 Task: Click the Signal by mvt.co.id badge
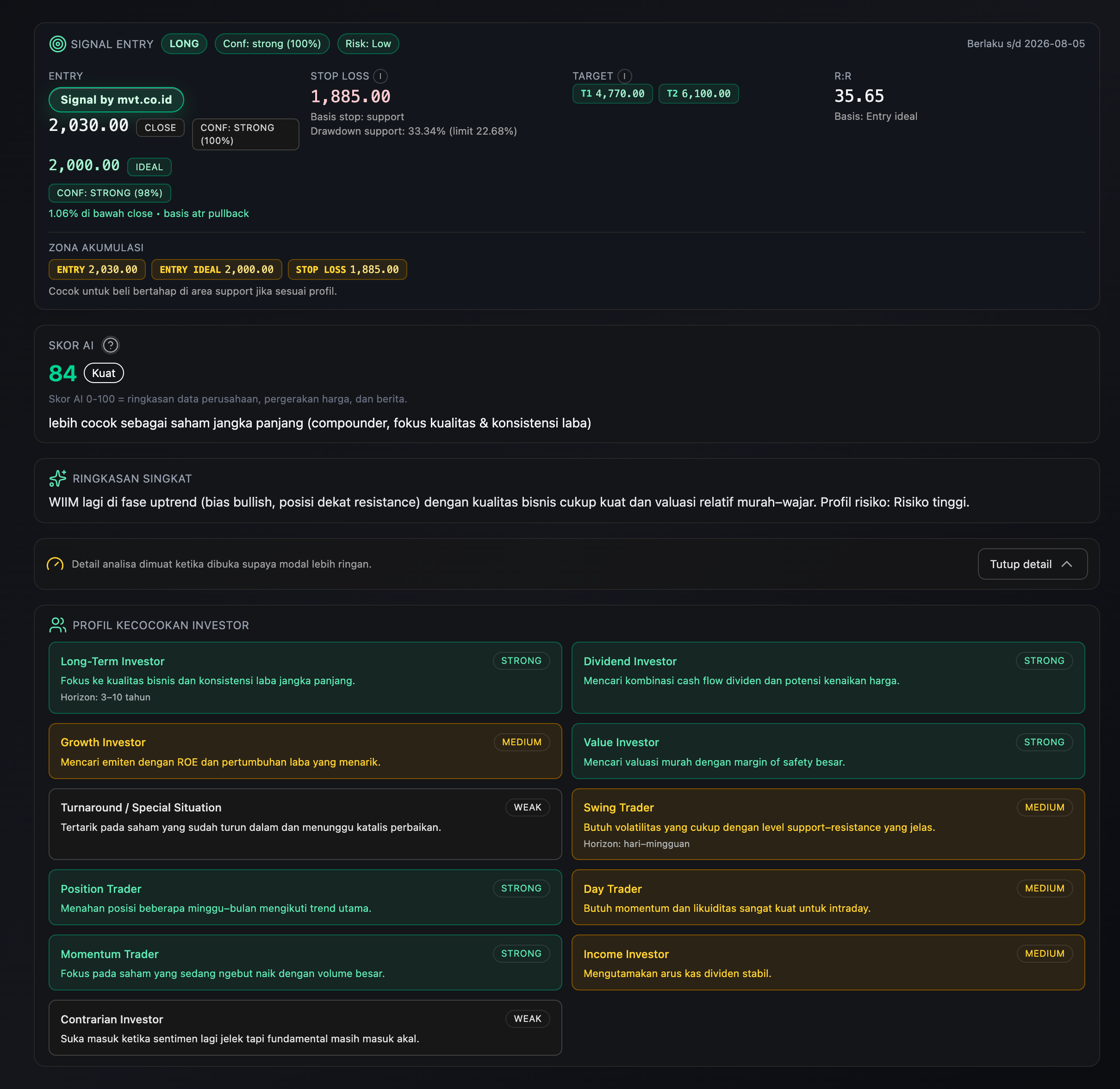(x=116, y=99)
